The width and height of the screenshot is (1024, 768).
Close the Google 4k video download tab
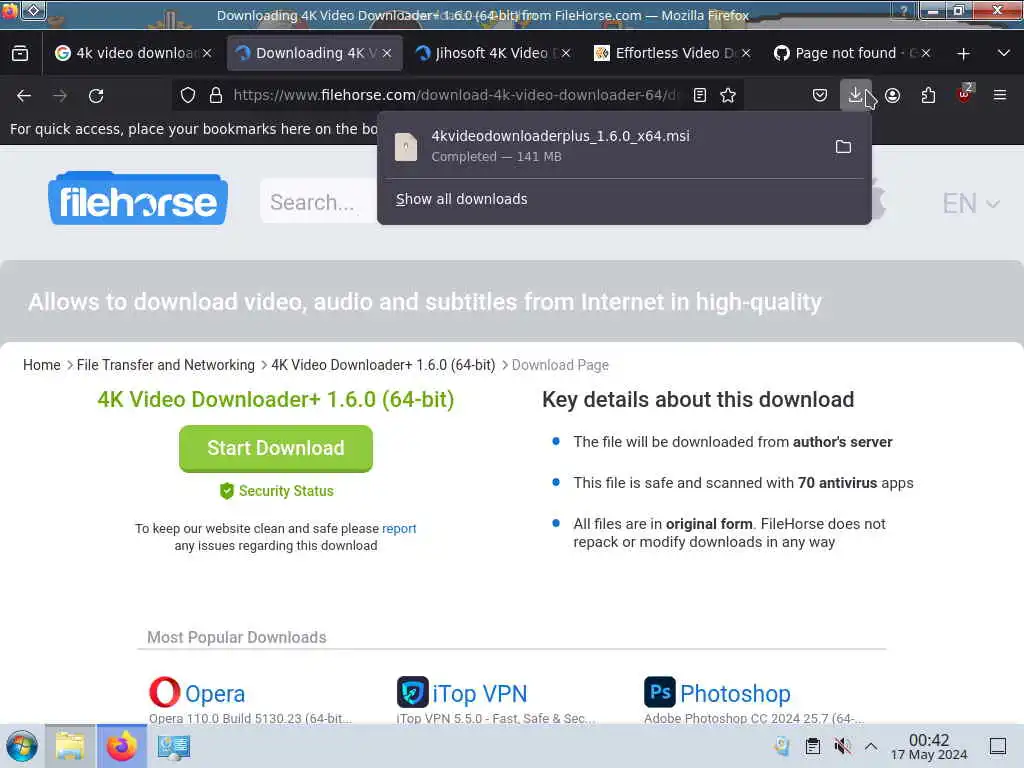tap(207, 53)
